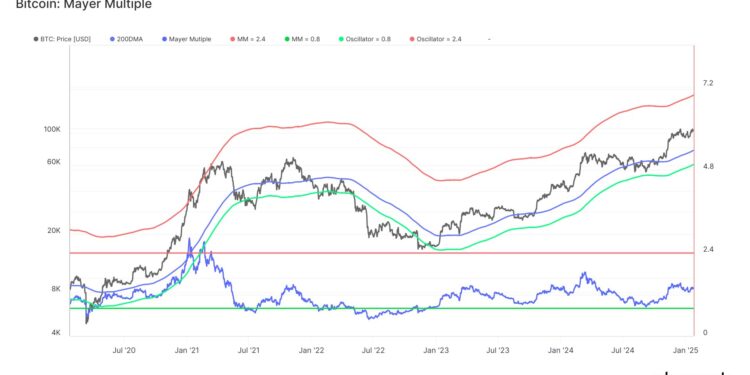Click the 60K price axis label
The width and height of the screenshot is (750, 375).
53,162
